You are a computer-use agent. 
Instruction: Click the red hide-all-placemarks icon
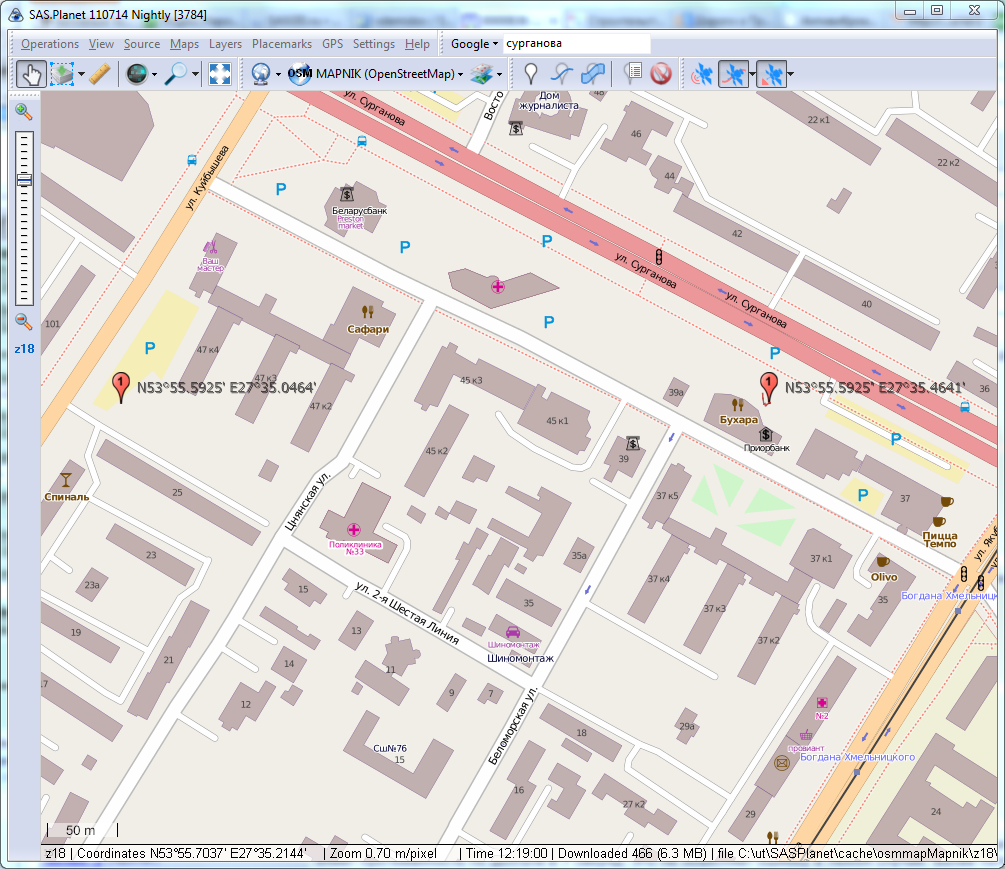click(x=660, y=74)
